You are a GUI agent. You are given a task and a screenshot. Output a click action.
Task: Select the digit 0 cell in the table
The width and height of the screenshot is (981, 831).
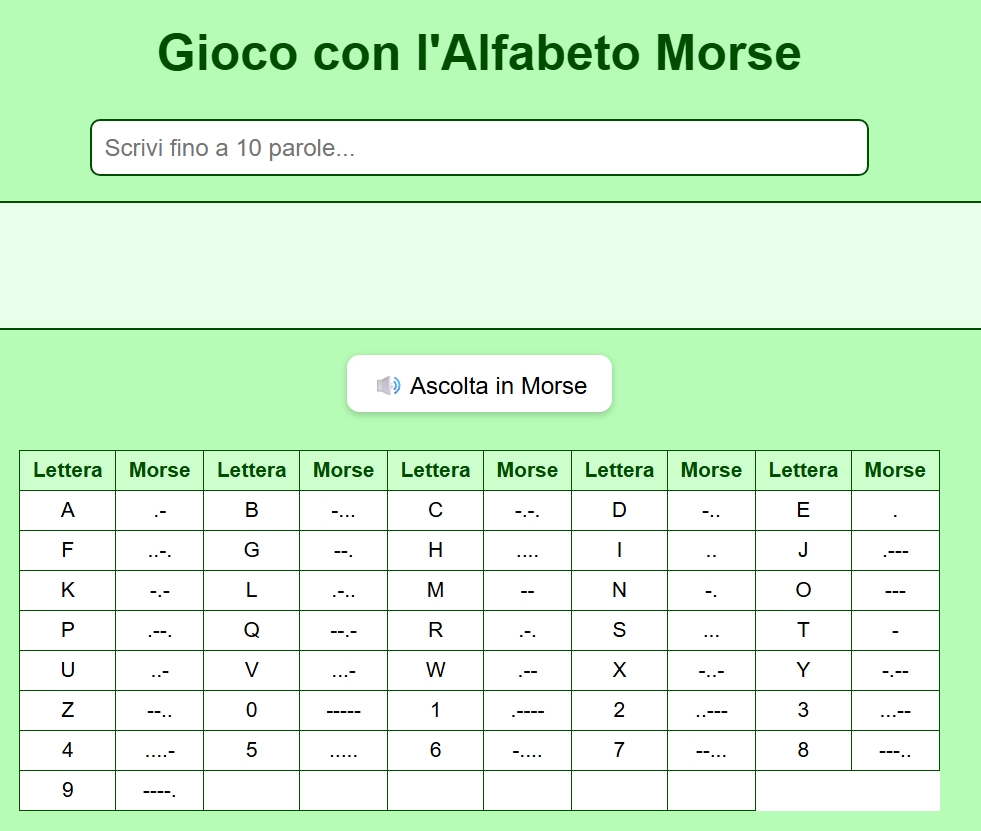point(251,710)
